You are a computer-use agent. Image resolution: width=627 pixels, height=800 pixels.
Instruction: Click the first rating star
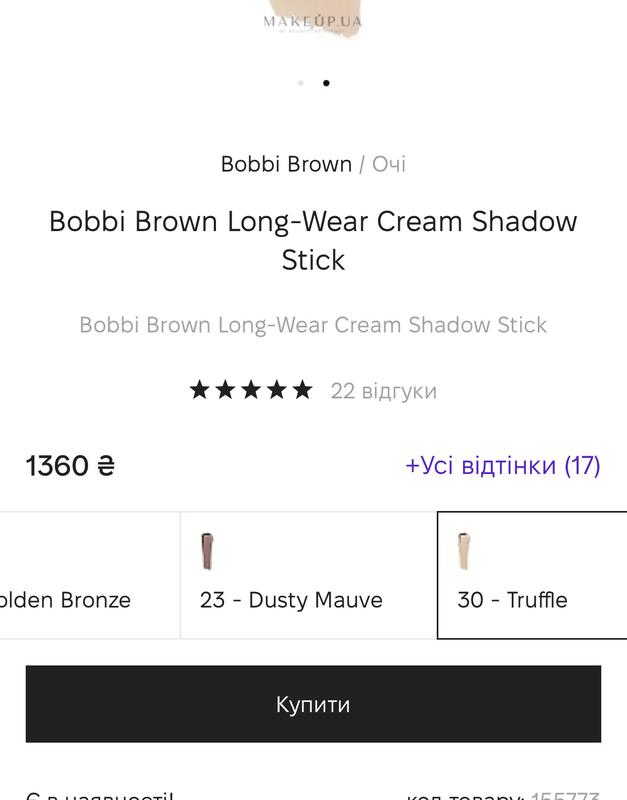[199, 390]
